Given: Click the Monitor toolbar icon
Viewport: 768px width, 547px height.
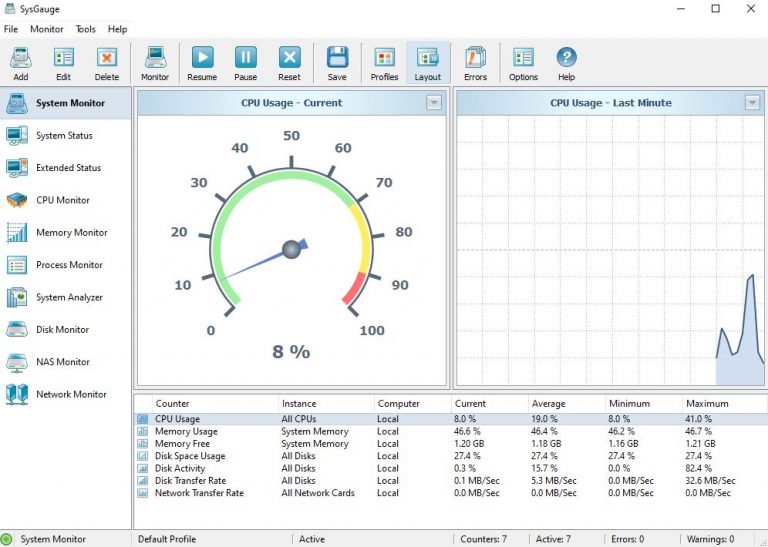Looking at the screenshot, I should 155,63.
